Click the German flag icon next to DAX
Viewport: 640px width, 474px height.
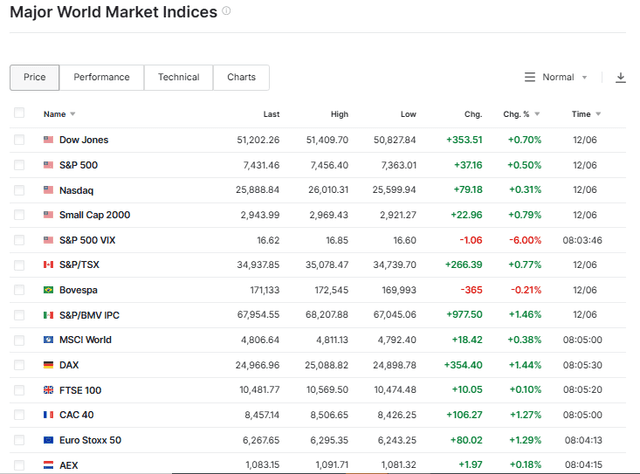click(x=48, y=365)
